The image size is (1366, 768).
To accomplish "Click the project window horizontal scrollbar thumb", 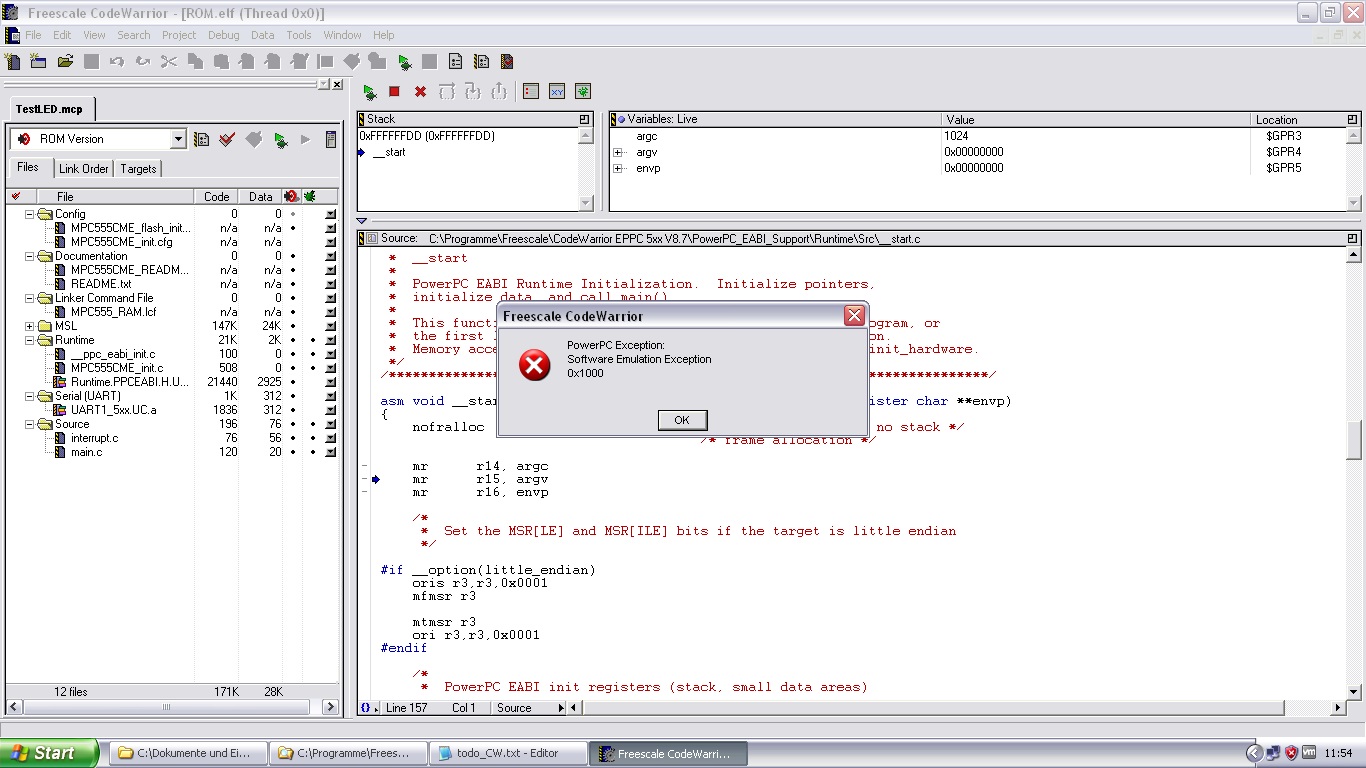I will click(x=166, y=707).
